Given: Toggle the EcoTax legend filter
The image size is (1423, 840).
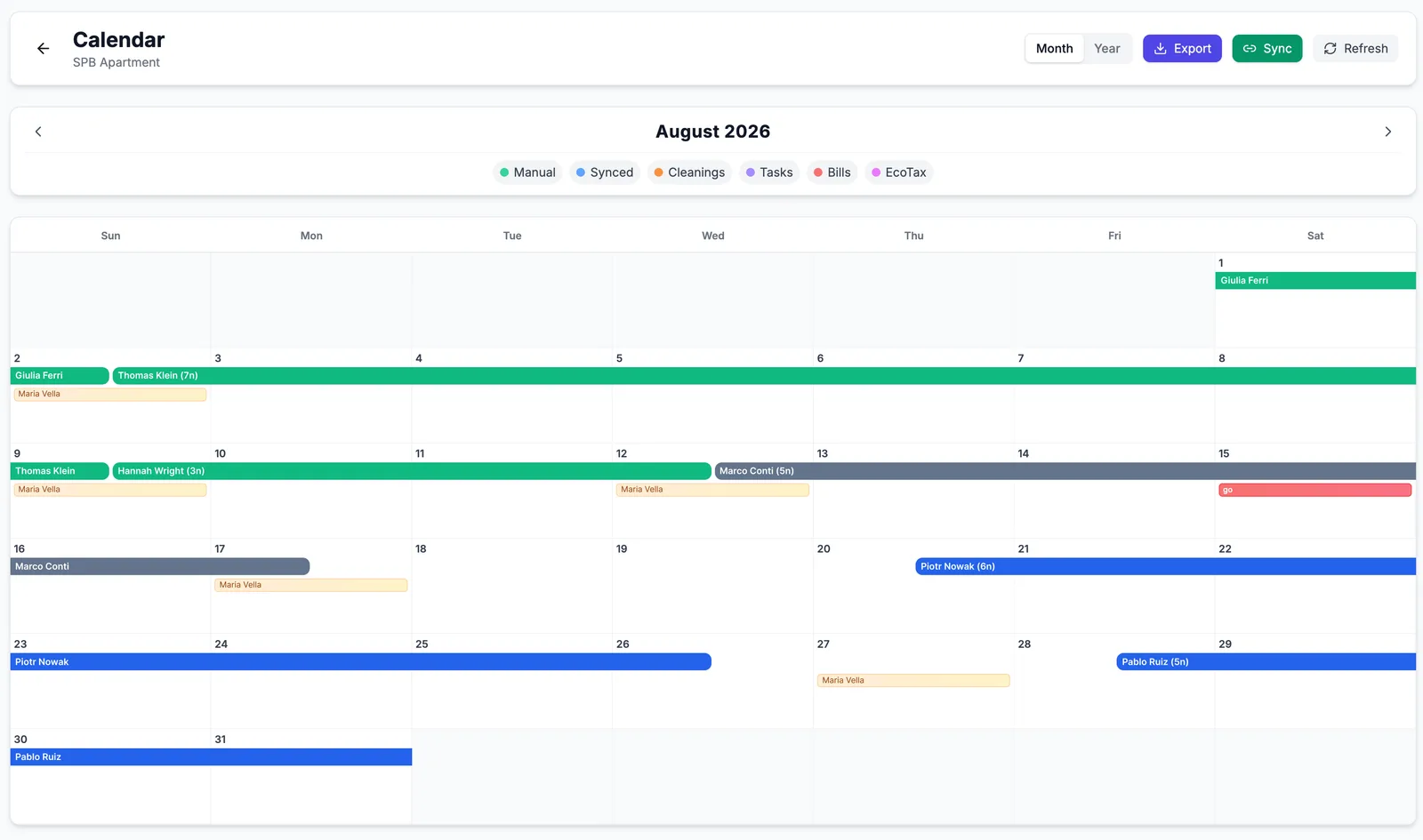Looking at the screenshot, I should click(x=899, y=172).
